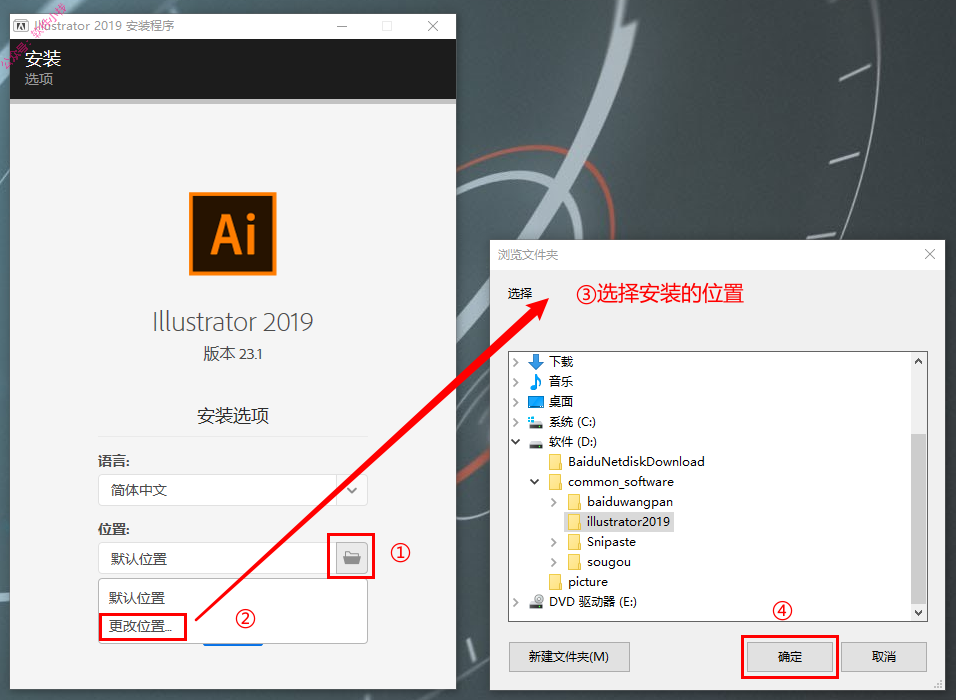This screenshot has height=700, width=956.
Task: Expand the 系统 (C:) drive node
Action: click(x=516, y=422)
